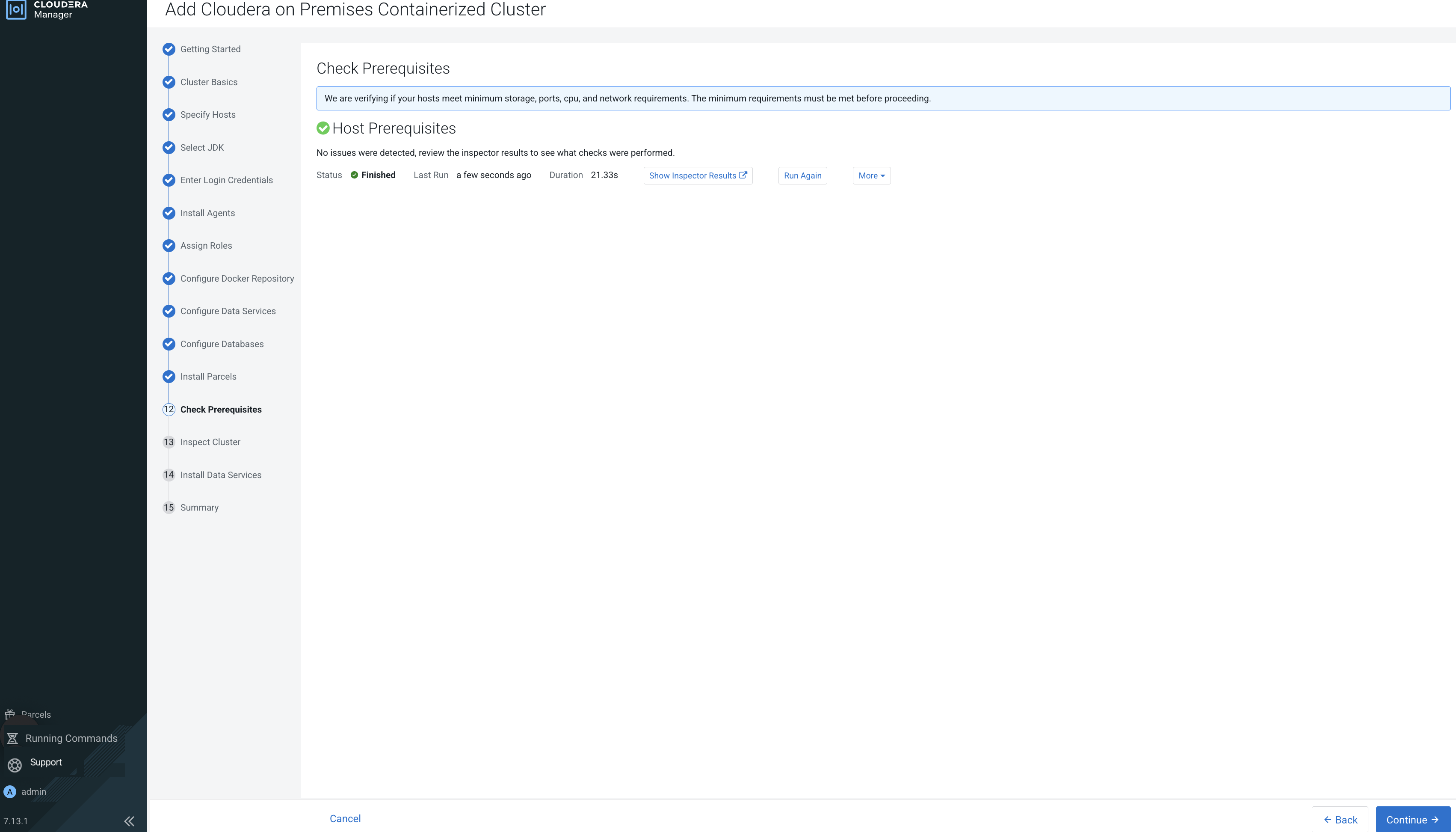Open Show Inspector Results link
The image size is (1456, 832).
(697, 175)
